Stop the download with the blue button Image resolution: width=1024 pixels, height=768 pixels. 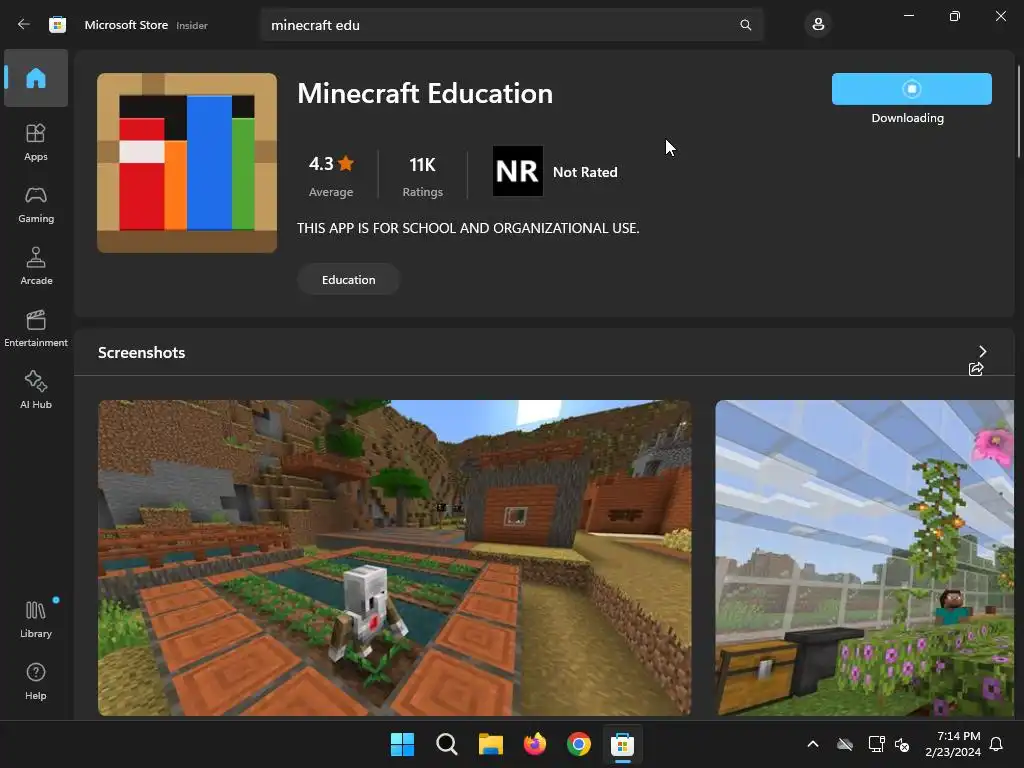(912, 89)
